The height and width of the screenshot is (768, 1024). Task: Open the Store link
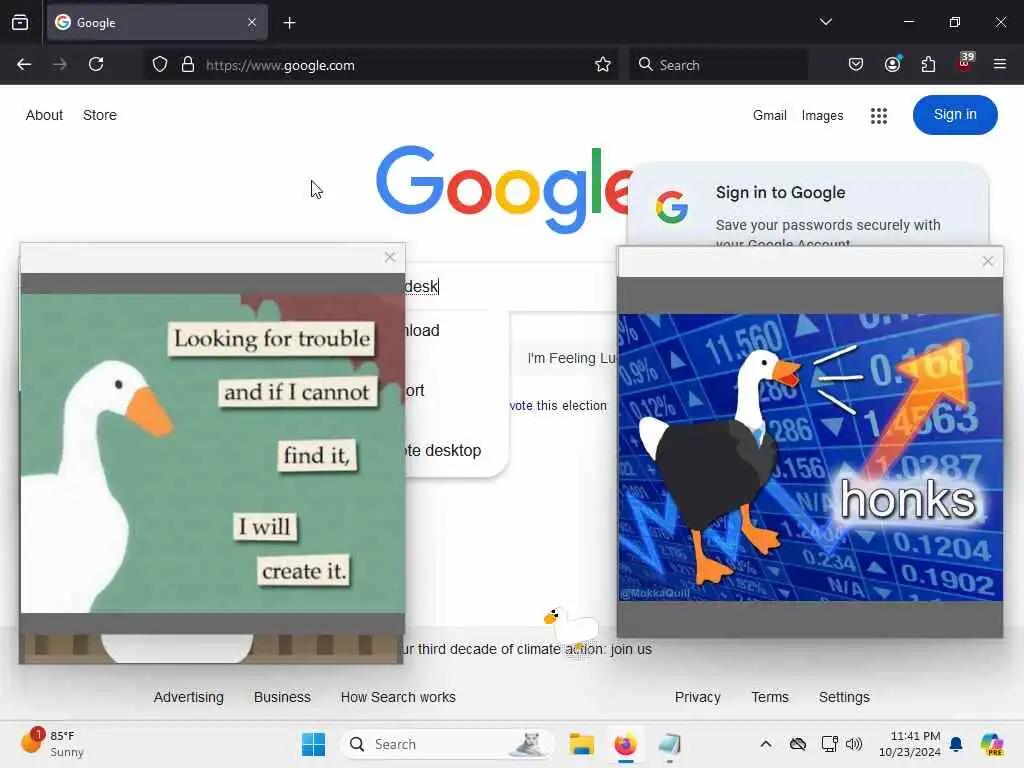pos(99,115)
